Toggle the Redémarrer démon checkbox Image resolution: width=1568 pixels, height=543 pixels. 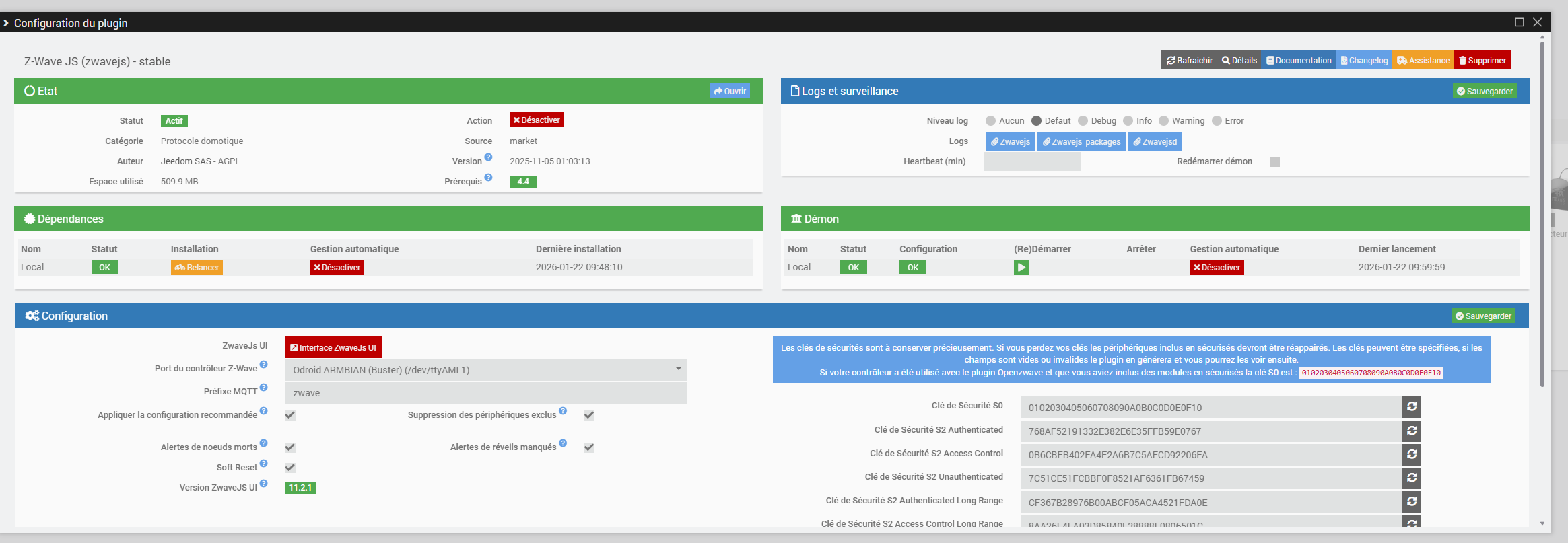pos(1274,161)
